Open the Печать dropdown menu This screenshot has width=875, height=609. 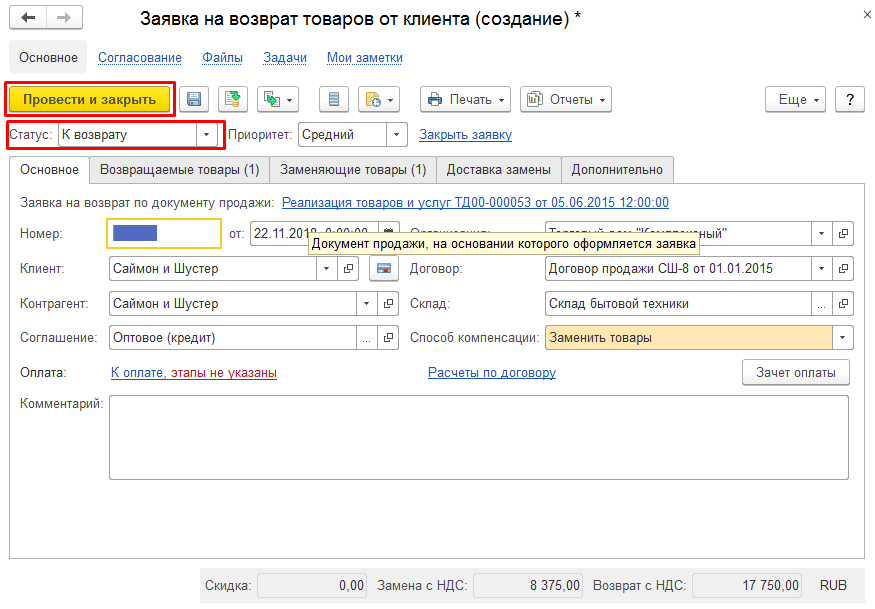coord(465,99)
